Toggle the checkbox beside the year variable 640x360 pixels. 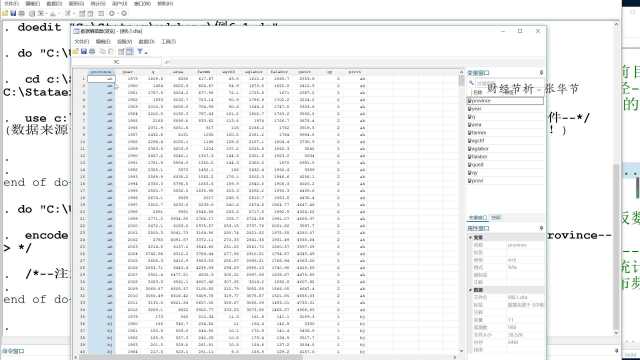470,109
